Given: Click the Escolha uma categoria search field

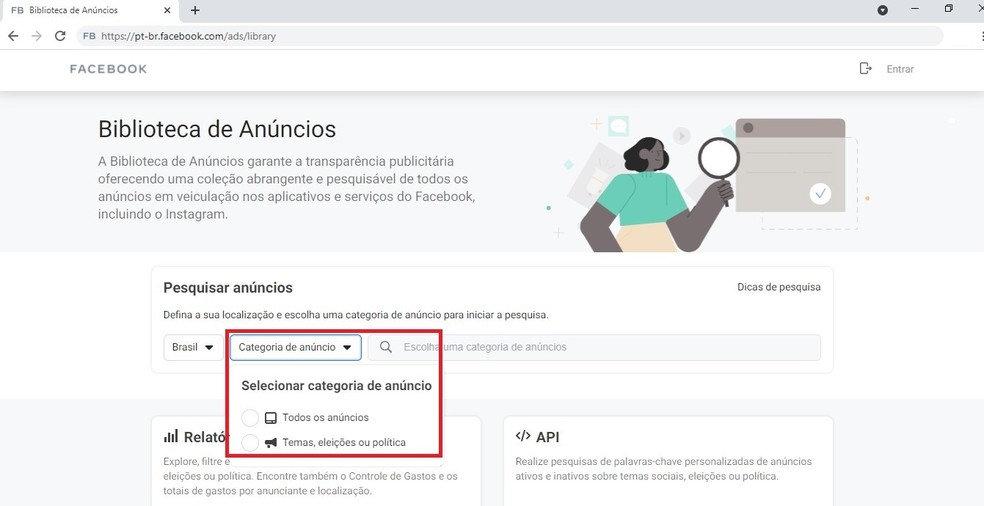Looking at the screenshot, I should tap(594, 347).
